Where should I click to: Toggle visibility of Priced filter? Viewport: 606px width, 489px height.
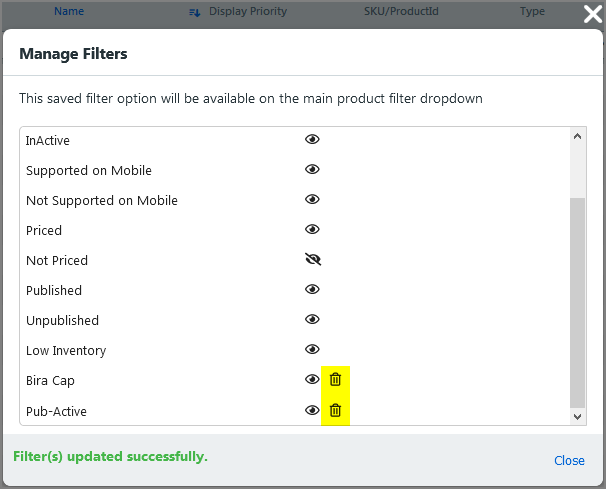[x=312, y=230]
